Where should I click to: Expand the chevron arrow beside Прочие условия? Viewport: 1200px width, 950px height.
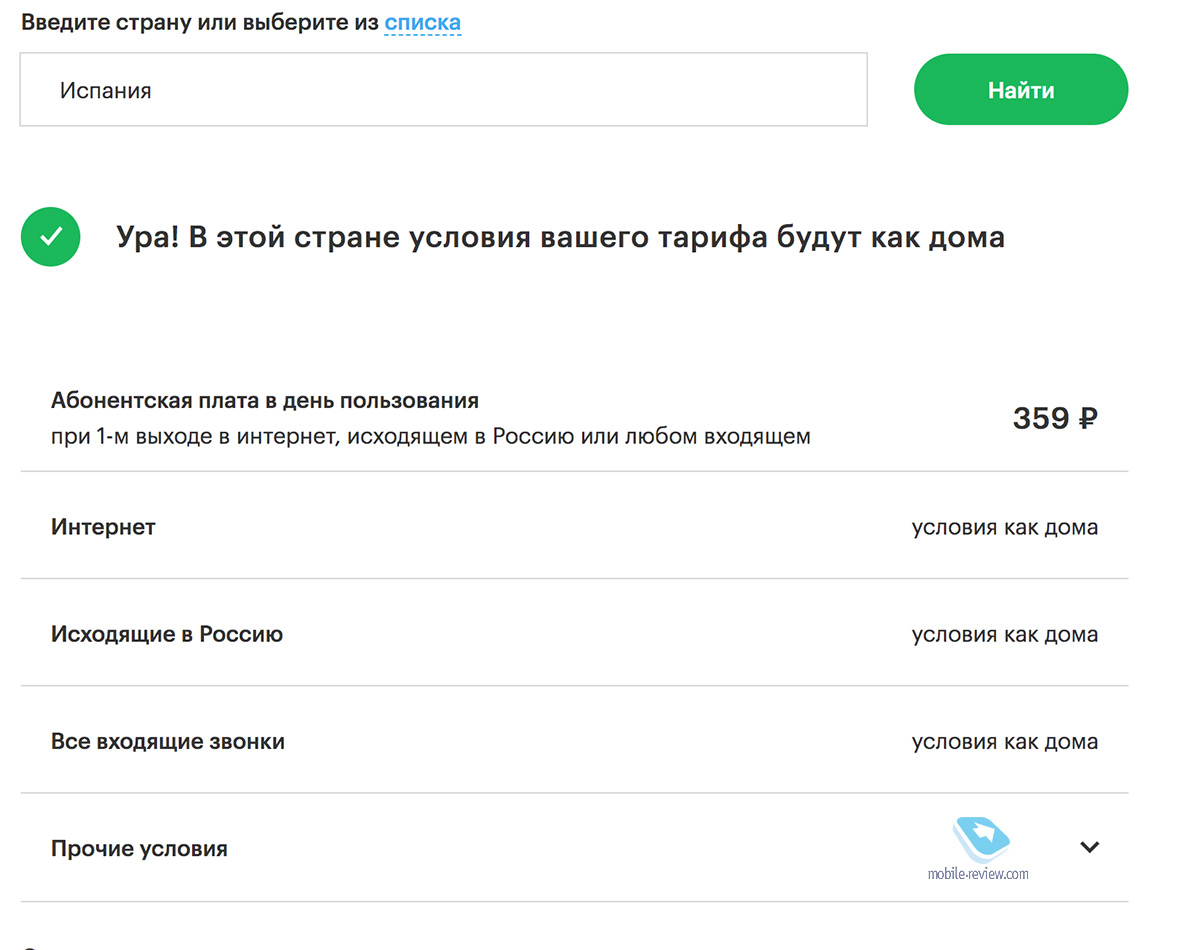pos(1089,847)
